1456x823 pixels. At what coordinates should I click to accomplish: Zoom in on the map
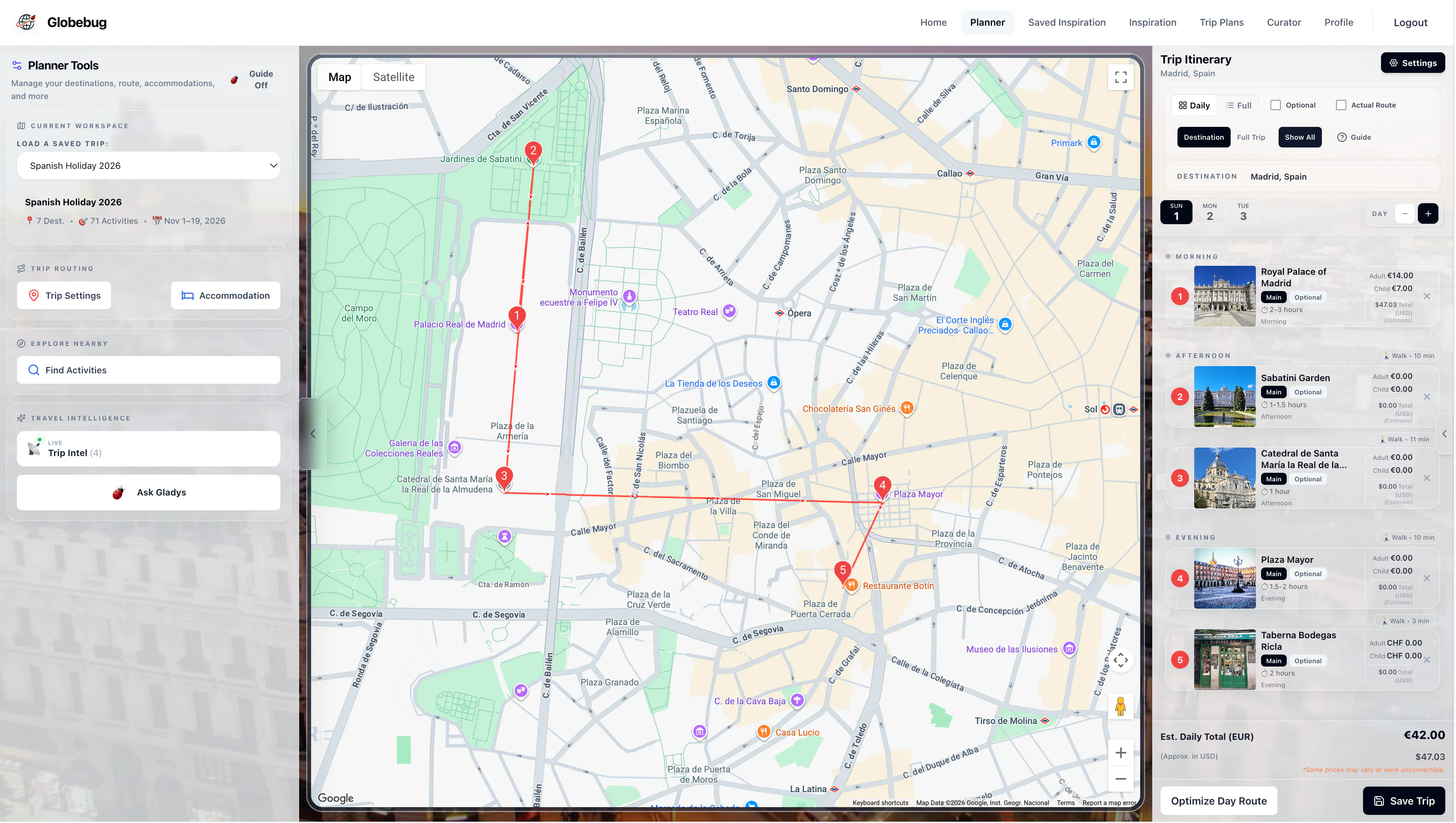click(1120, 752)
